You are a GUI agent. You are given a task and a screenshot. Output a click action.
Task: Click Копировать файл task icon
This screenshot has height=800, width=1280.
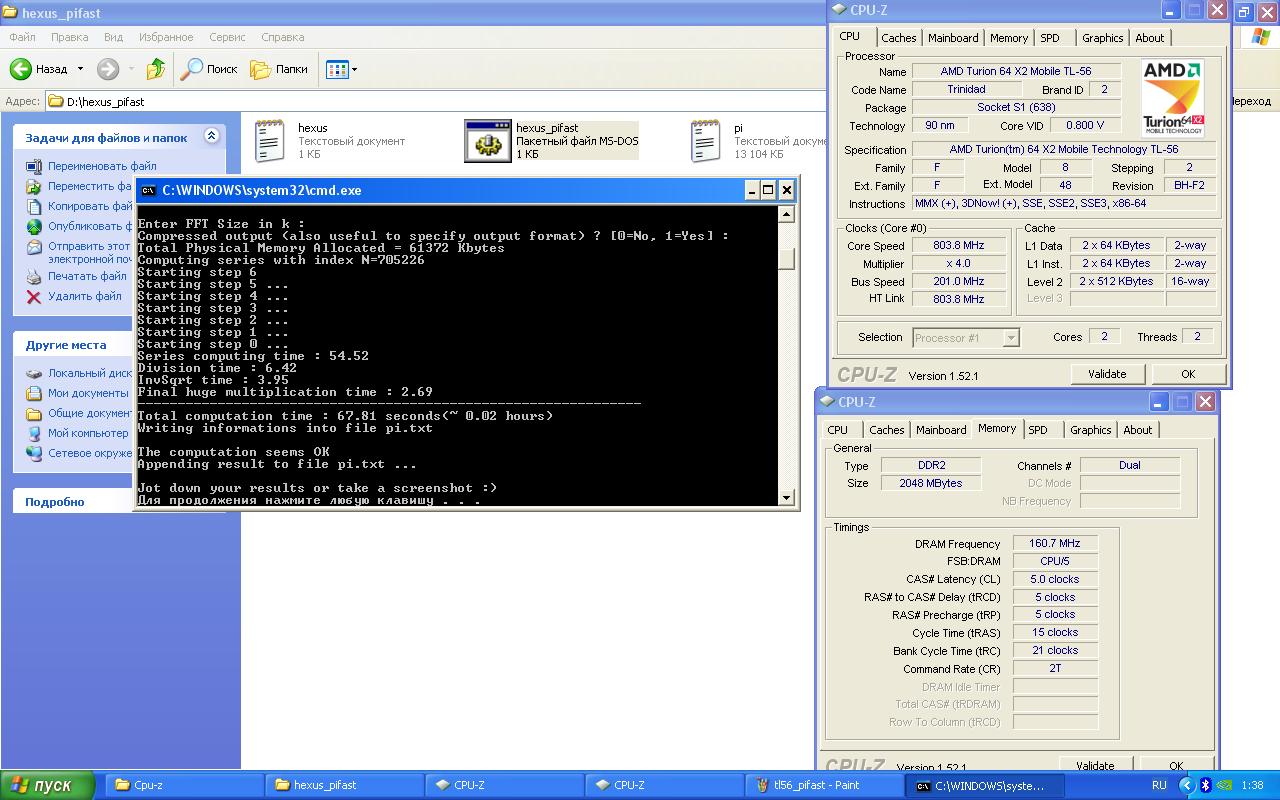tap(34, 206)
